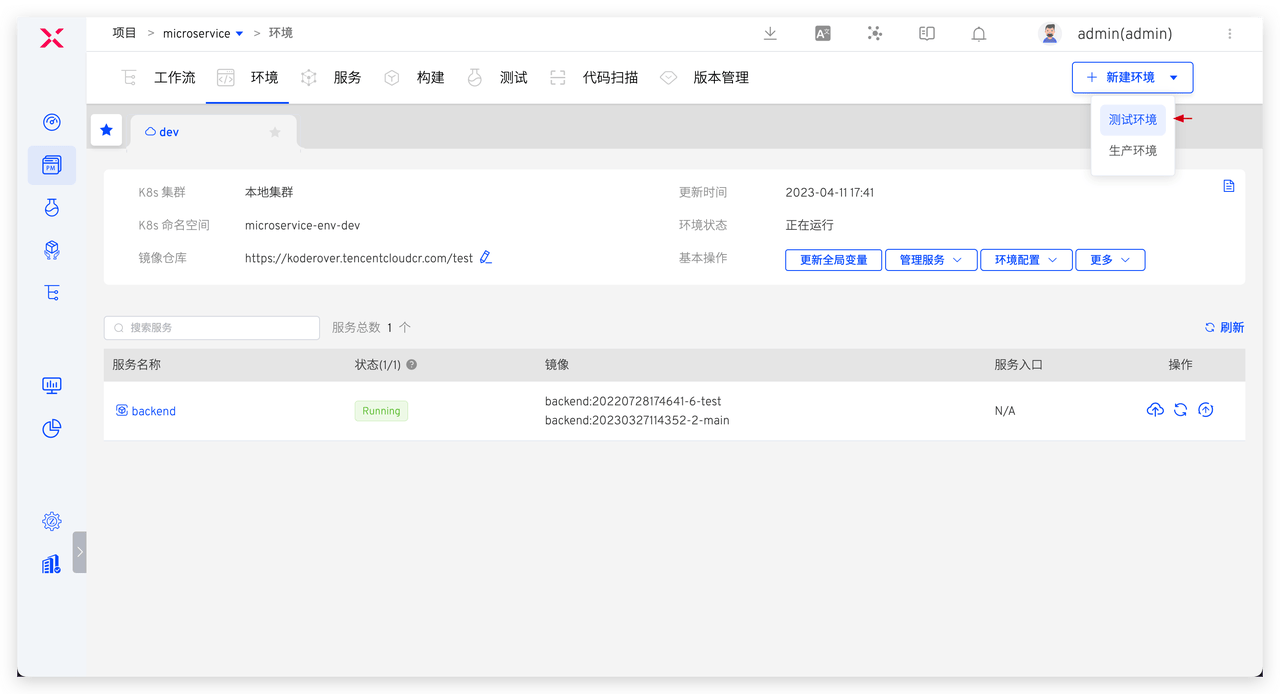This screenshot has width=1280, height=694.
Task: Open system settings via the gear icon
Action: tap(51, 521)
